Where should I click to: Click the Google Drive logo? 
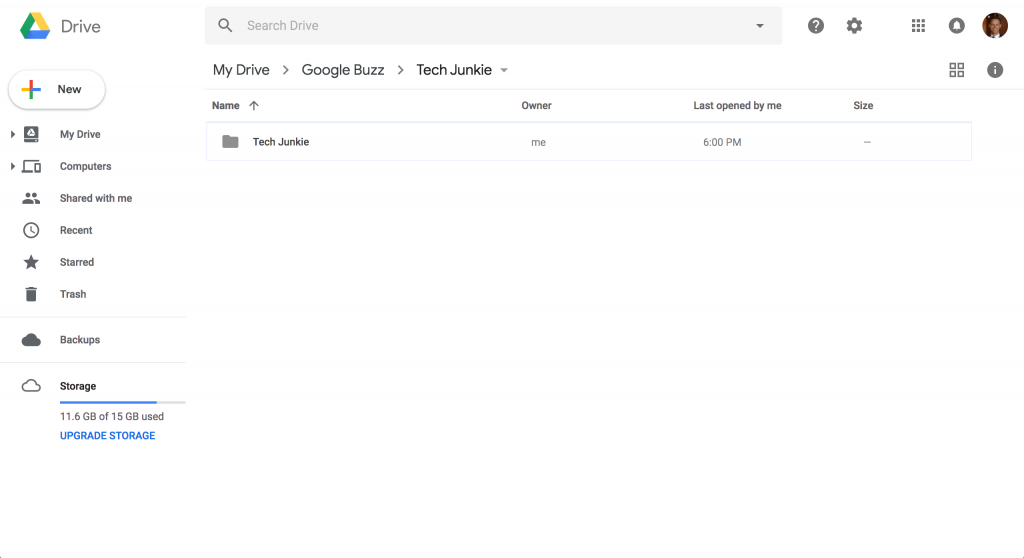coord(35,26)
